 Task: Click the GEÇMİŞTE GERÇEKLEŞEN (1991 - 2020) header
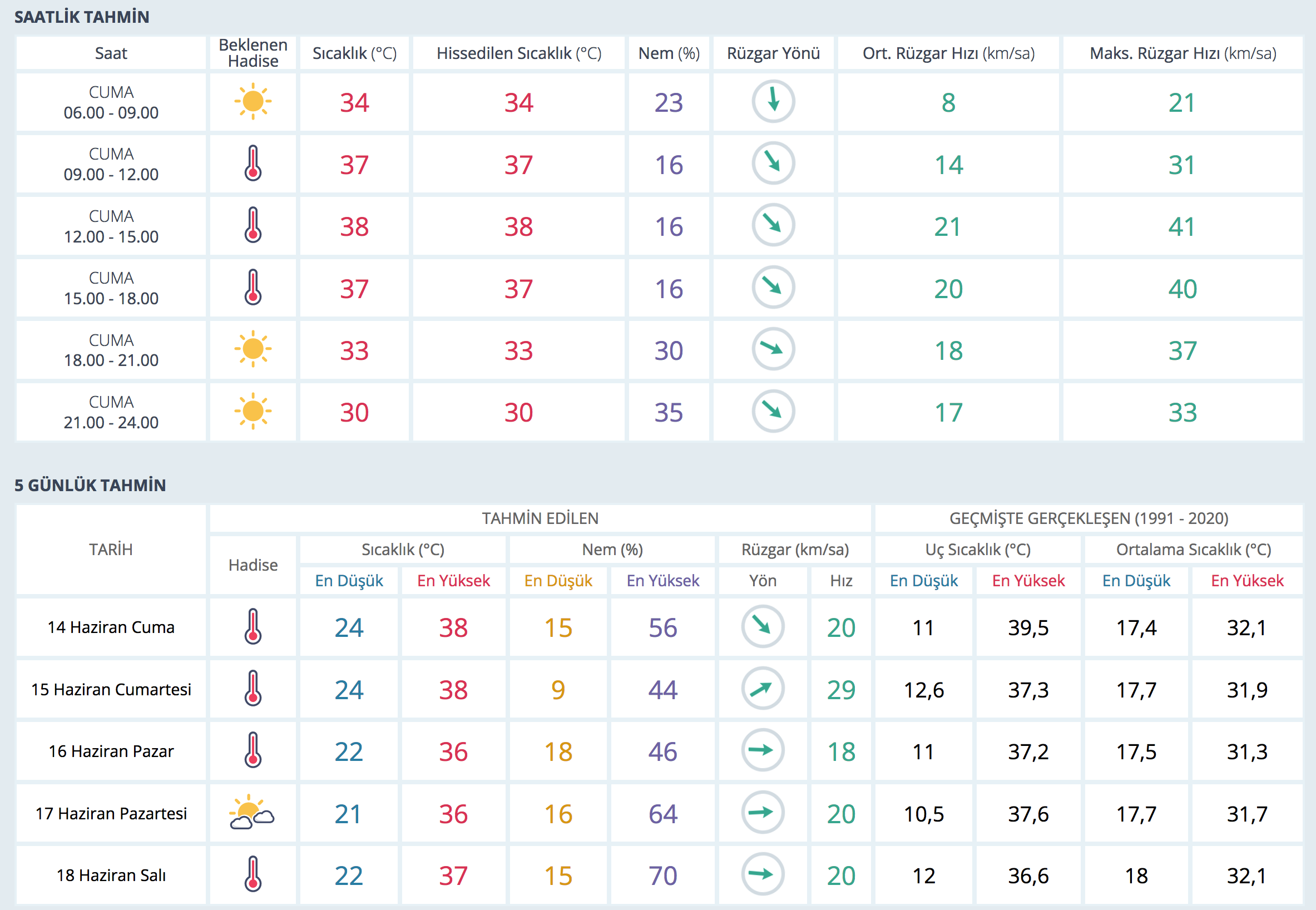[1088, 518]
